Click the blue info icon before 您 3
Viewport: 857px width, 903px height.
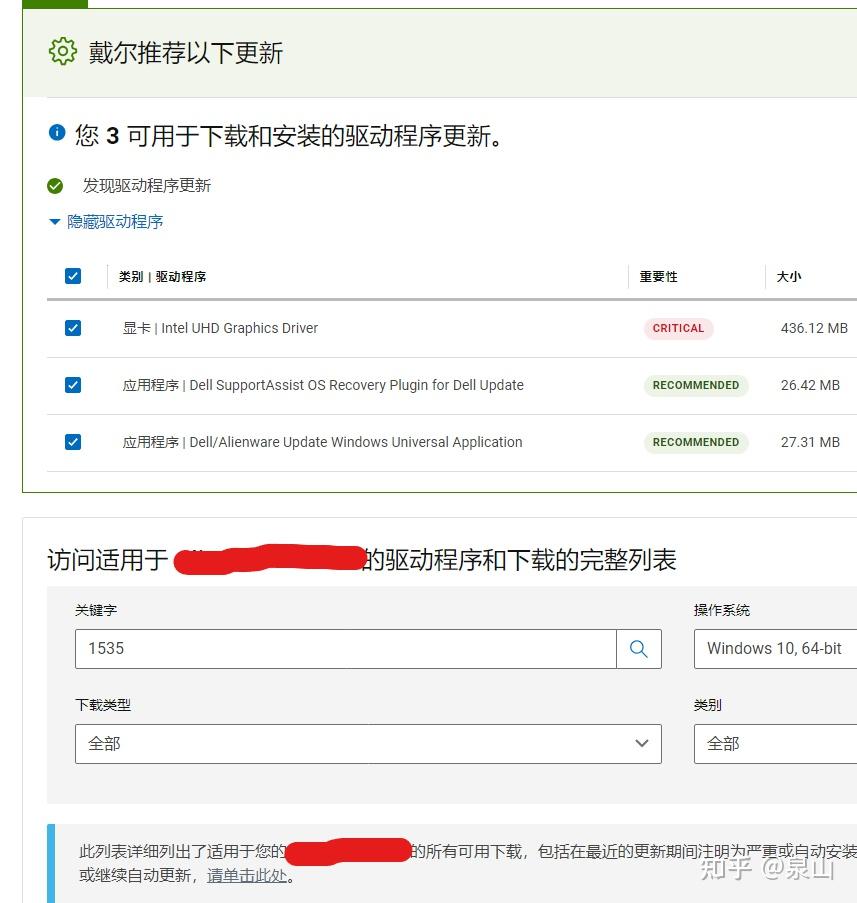tap(57, 132)
